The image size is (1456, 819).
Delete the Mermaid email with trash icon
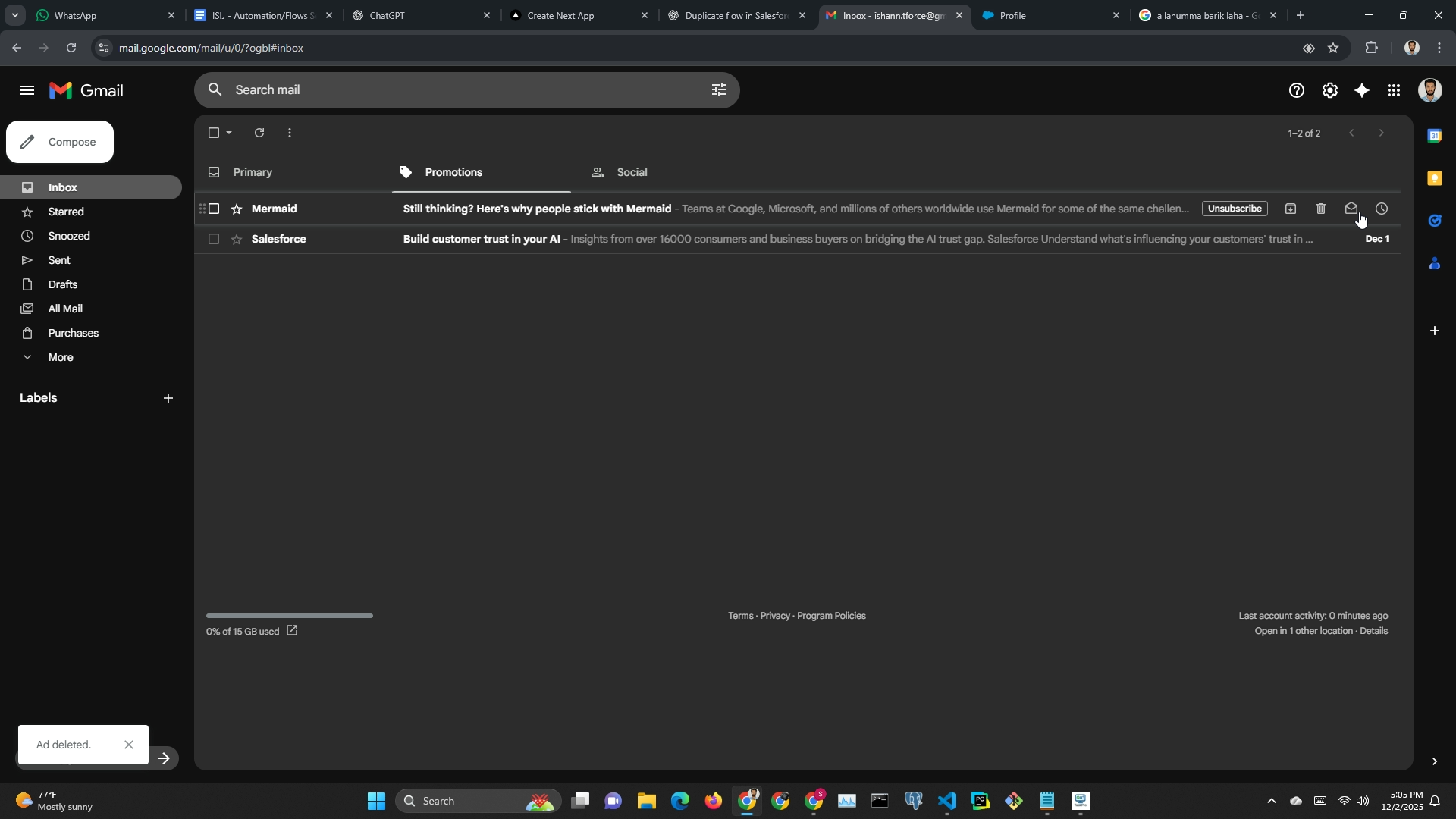[1321, 209]
